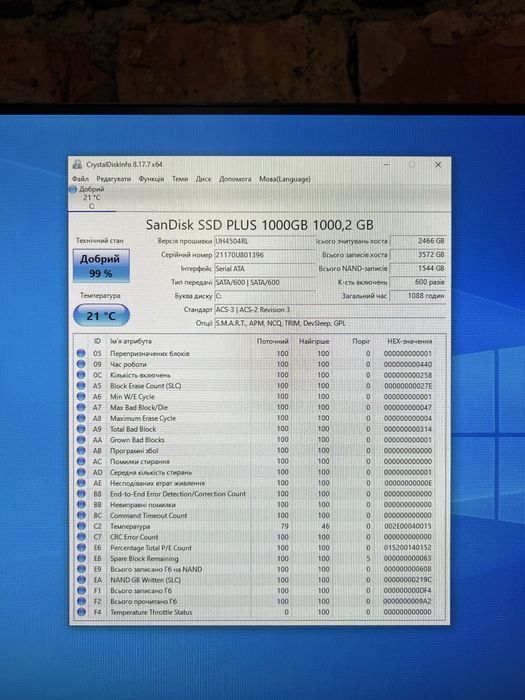Open the Мова(Language) menu
This screenshot has height=700, width=525.
[285, 179]
